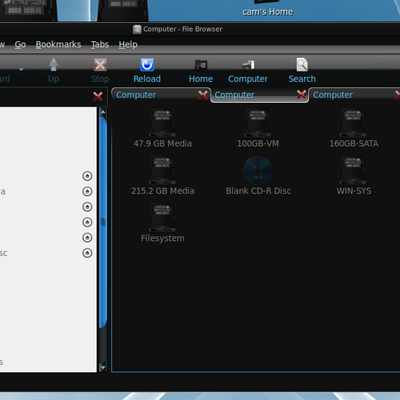Select the Blank CD-R Disc icon
This screenshot has width=400, height=400.
(258, 176)
